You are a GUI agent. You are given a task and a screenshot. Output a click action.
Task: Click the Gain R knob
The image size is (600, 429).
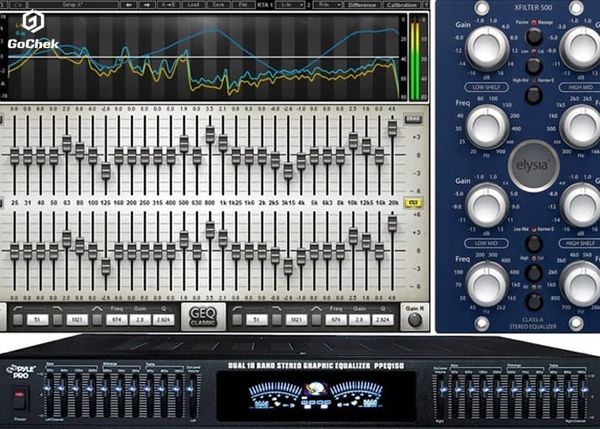point(415,320)
